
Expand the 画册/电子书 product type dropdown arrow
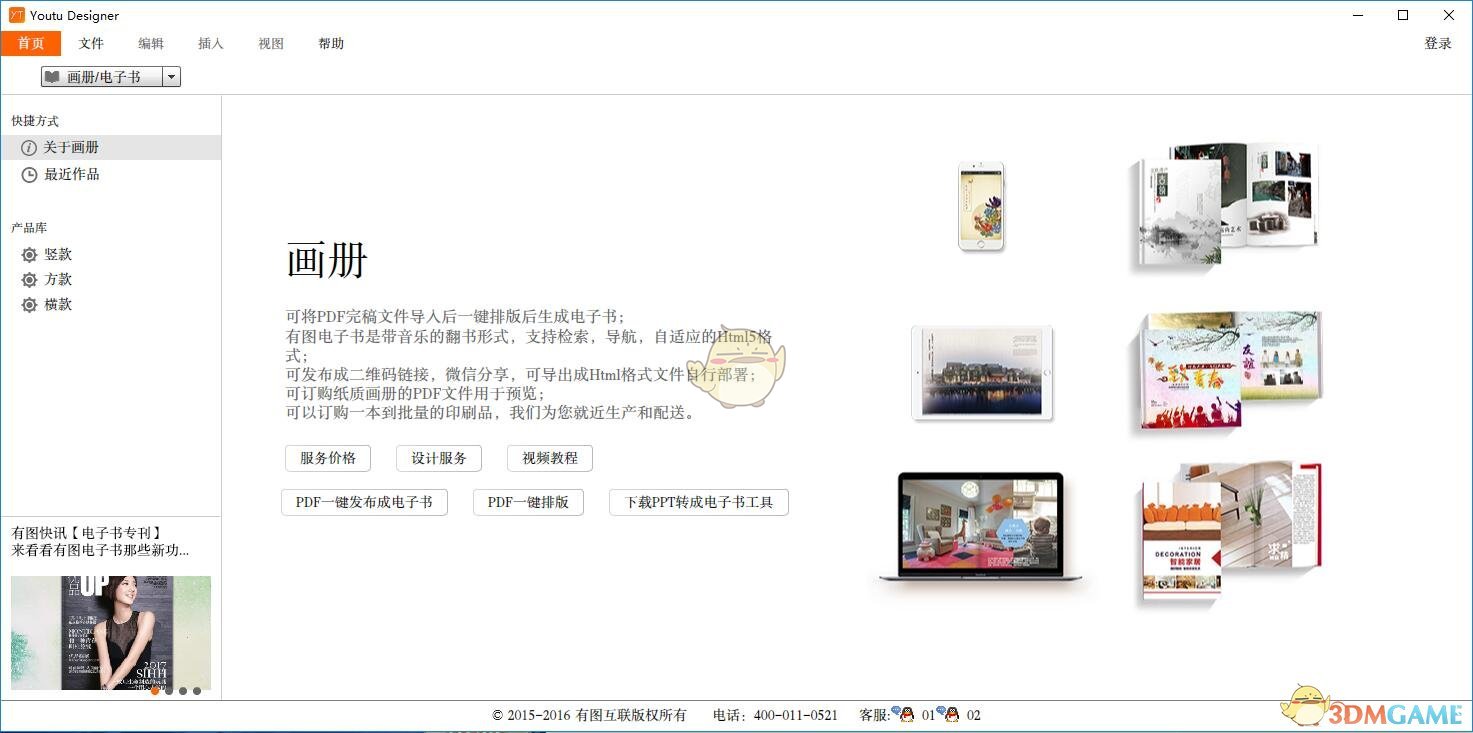click(x=171, y=76)
